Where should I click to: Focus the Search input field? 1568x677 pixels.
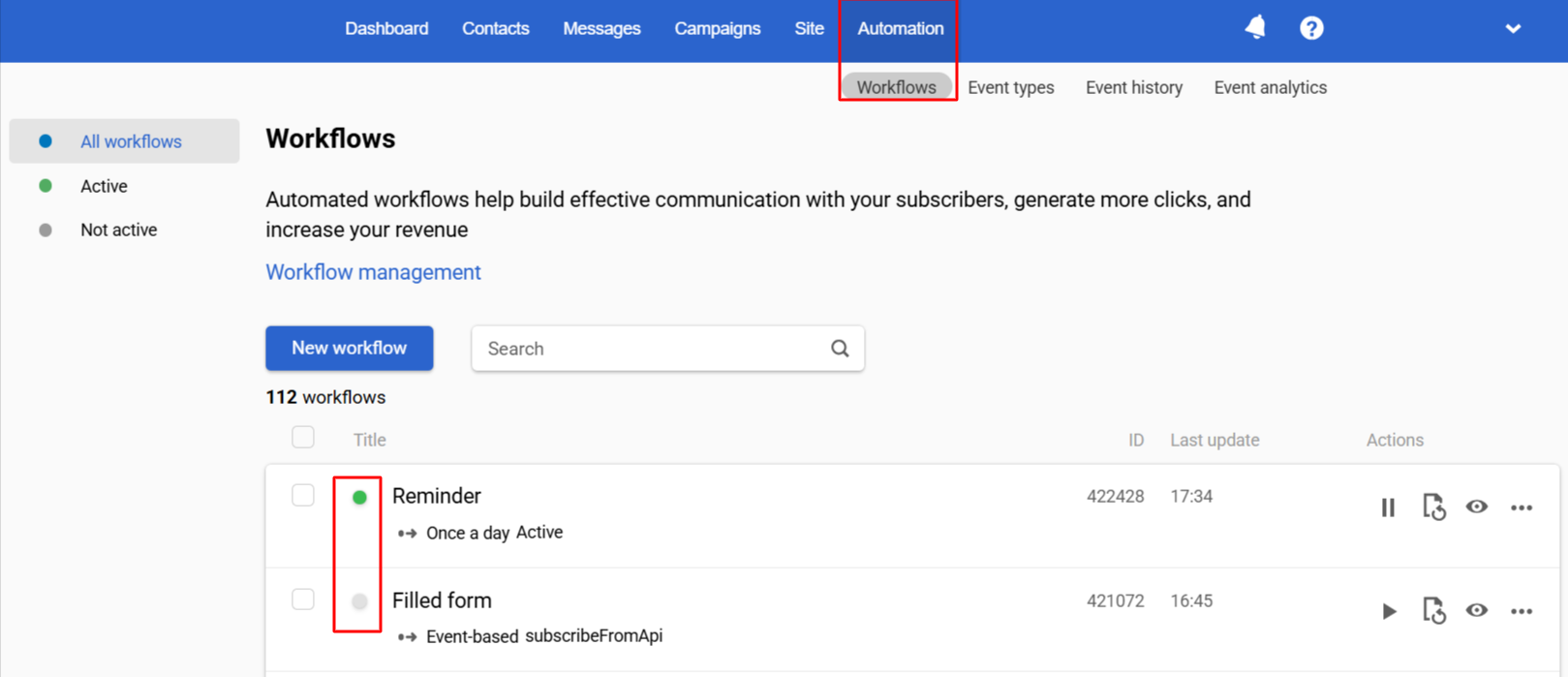tap(667, 349)
